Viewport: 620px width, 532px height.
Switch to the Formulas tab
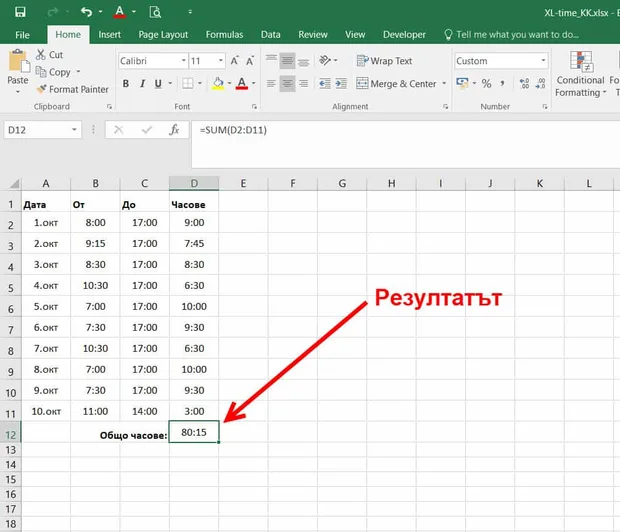(x=224, y=35)
